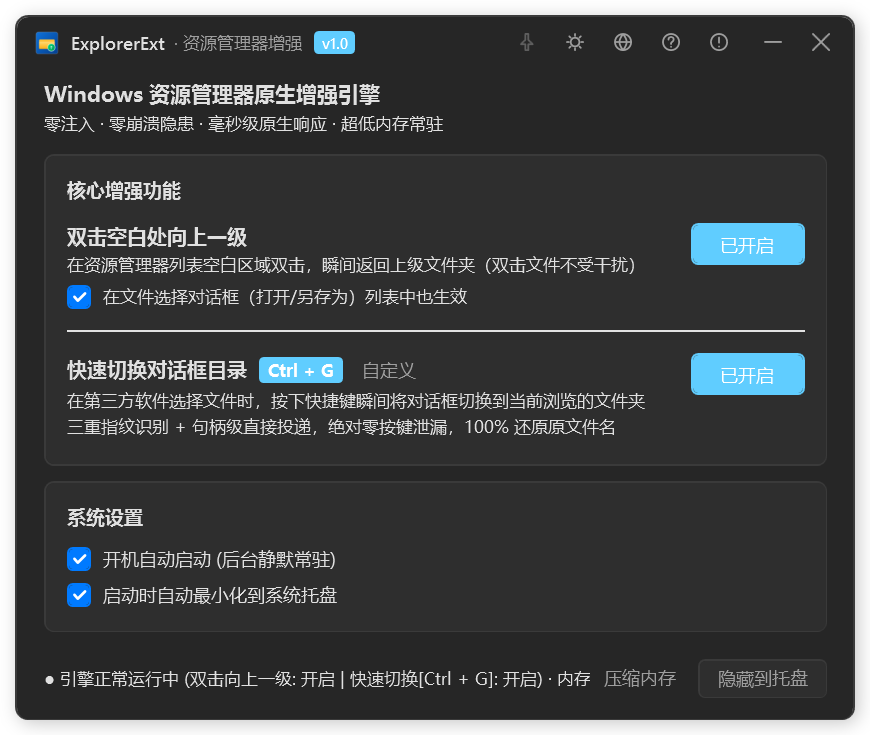Click the label 双击空白处向上一级
This screenshot has height=735, width=870.
(157, 237)
